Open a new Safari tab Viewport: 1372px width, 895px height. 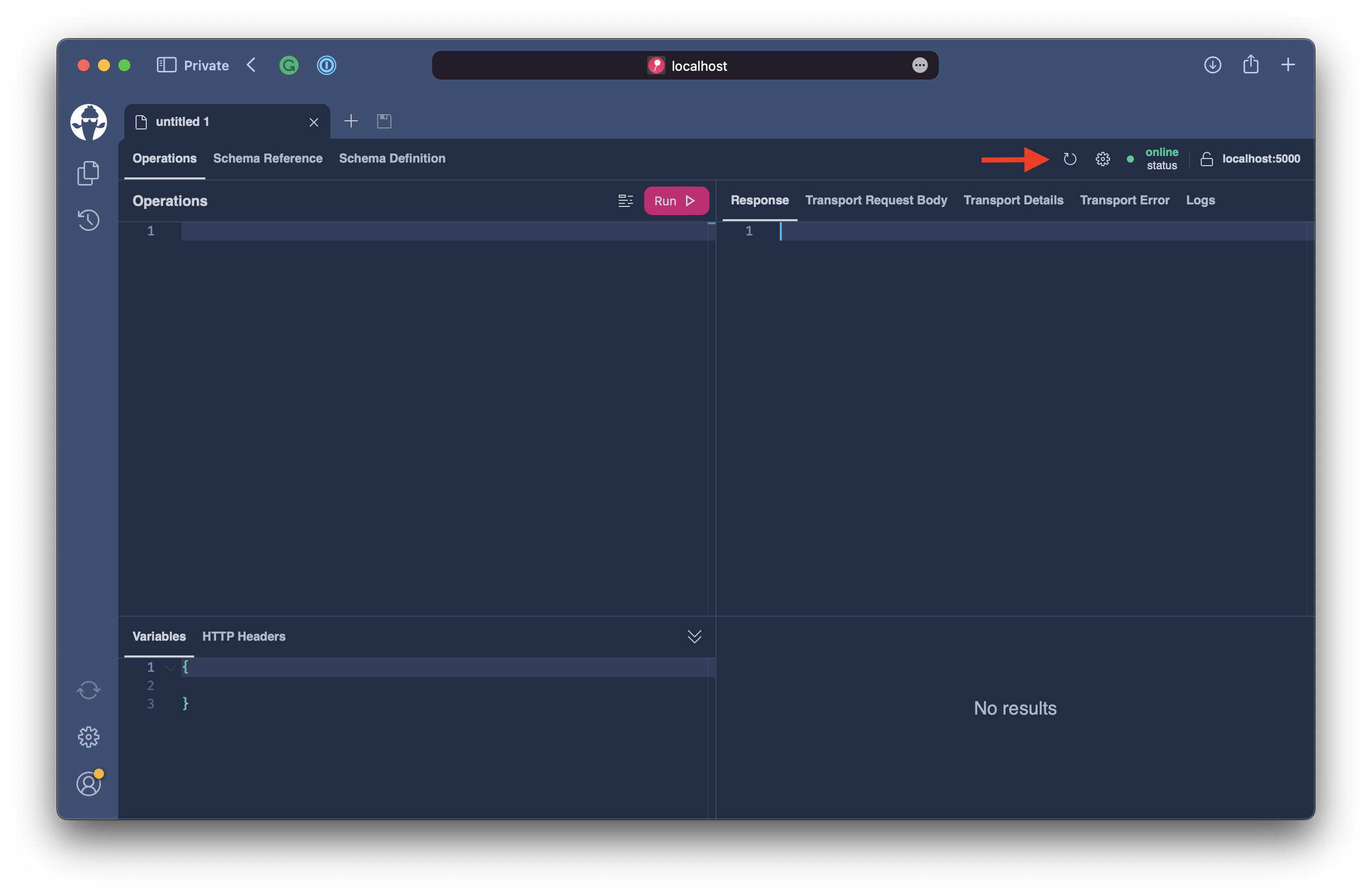point(1287,65)
